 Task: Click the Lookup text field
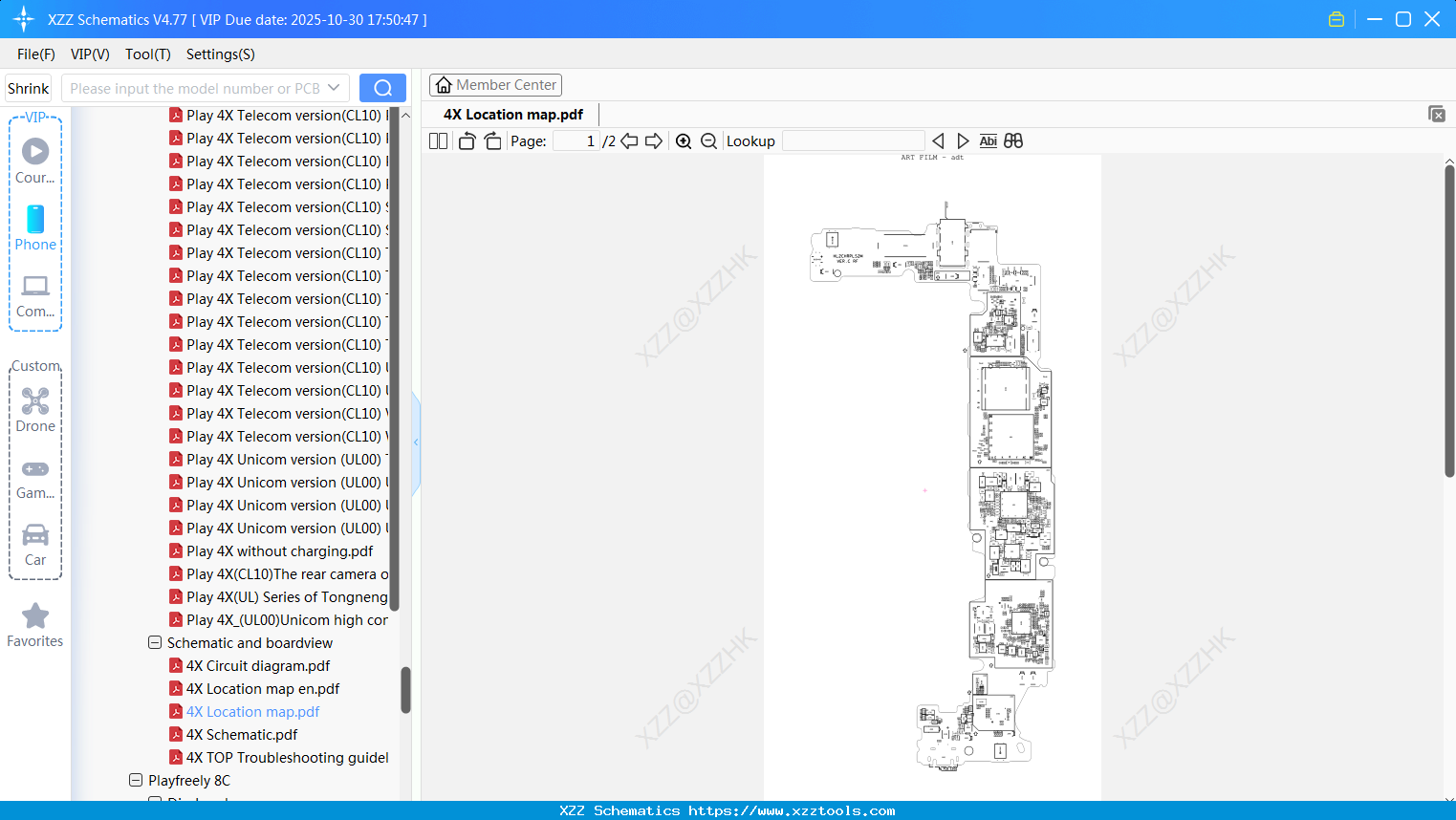(x=854, y=141)
